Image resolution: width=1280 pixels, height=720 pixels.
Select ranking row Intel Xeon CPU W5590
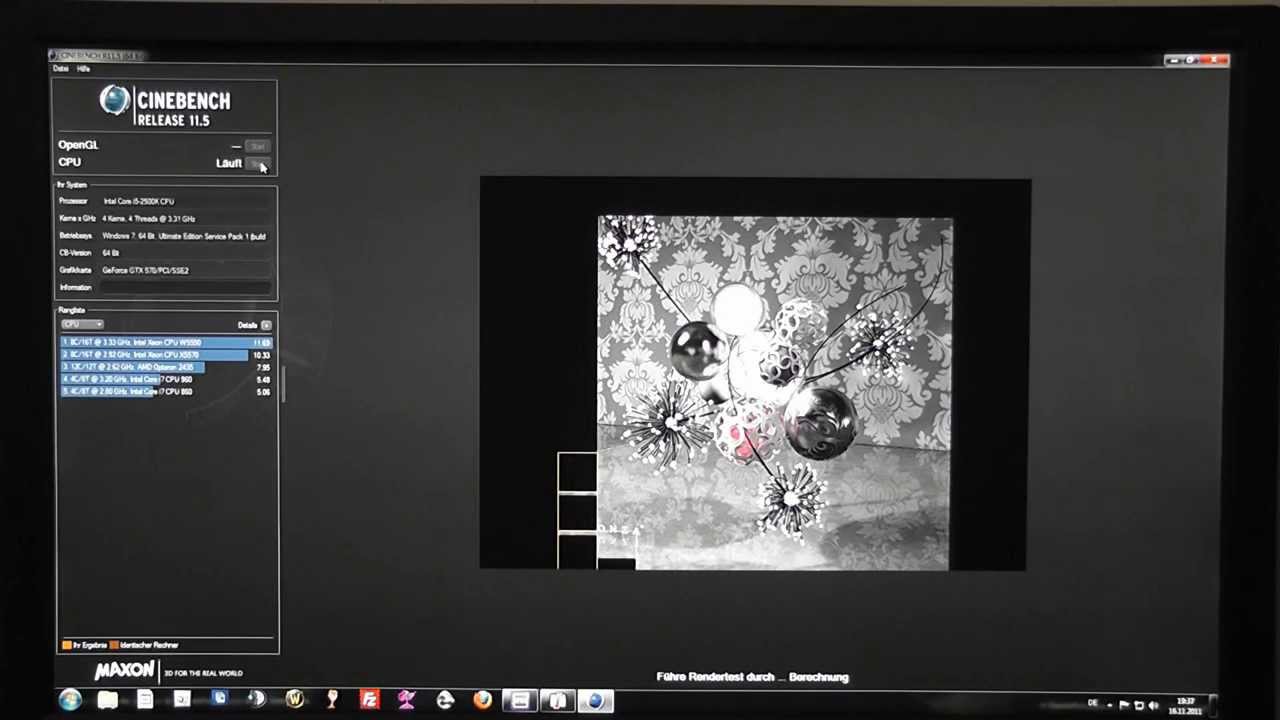click(x=166, y=343)
